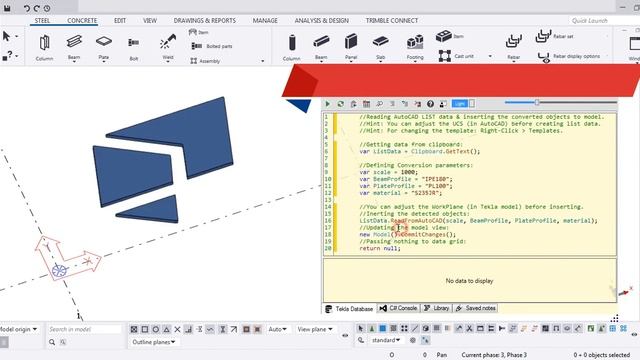Viewport: 640px width, 360px height.
Task: Click the undo arrow in title bar
Action: point(27,8)
